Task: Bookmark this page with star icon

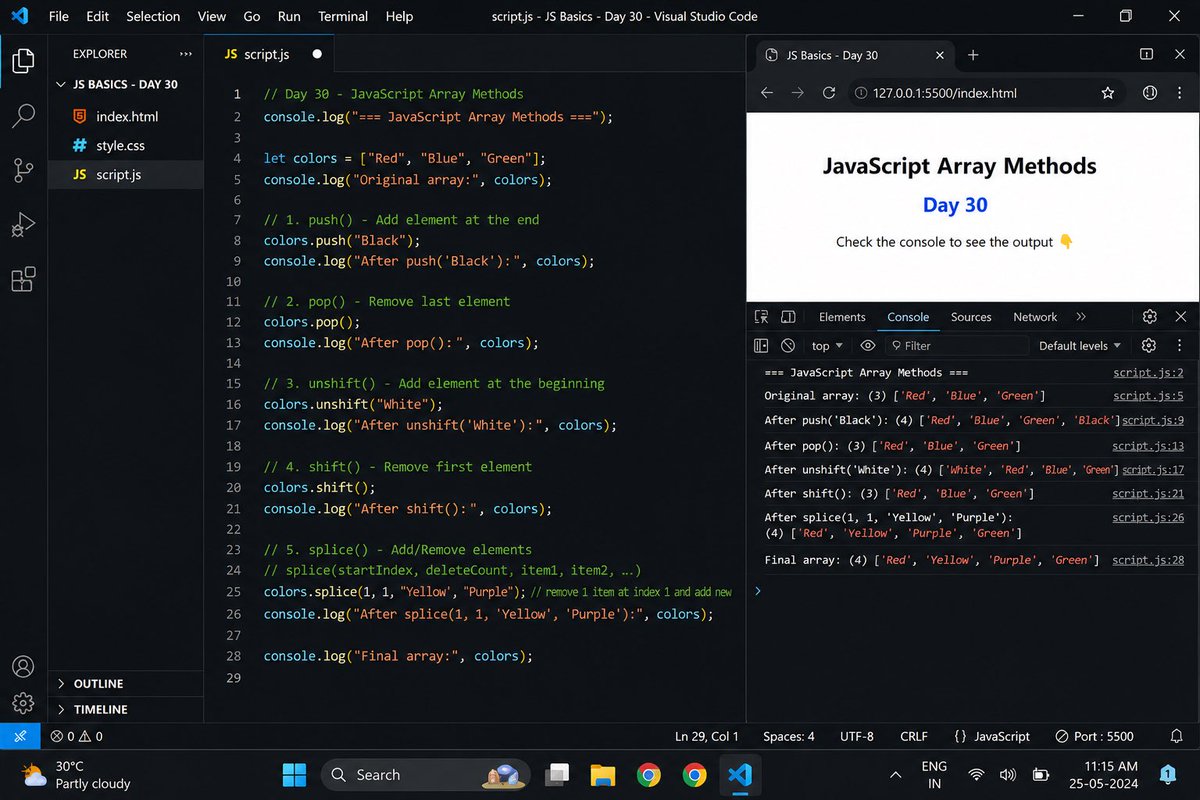Action: coord(1107,93)
